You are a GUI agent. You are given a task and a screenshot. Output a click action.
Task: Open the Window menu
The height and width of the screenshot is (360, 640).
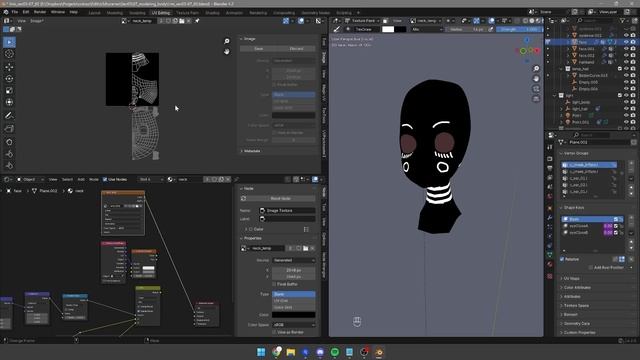tap(58, 12)
